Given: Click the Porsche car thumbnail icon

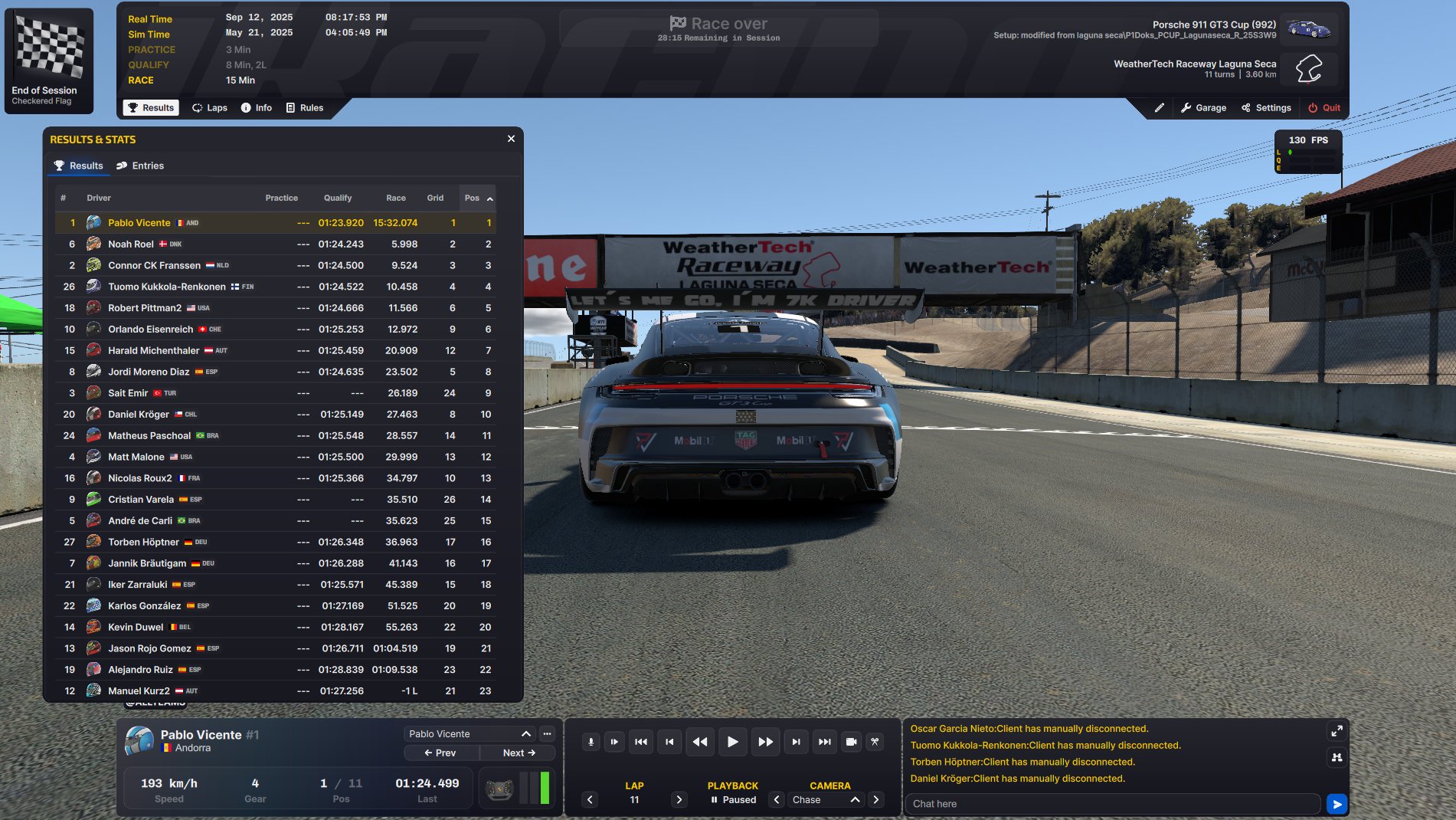Looking at the screenshot, I should tap(1309, 30).
